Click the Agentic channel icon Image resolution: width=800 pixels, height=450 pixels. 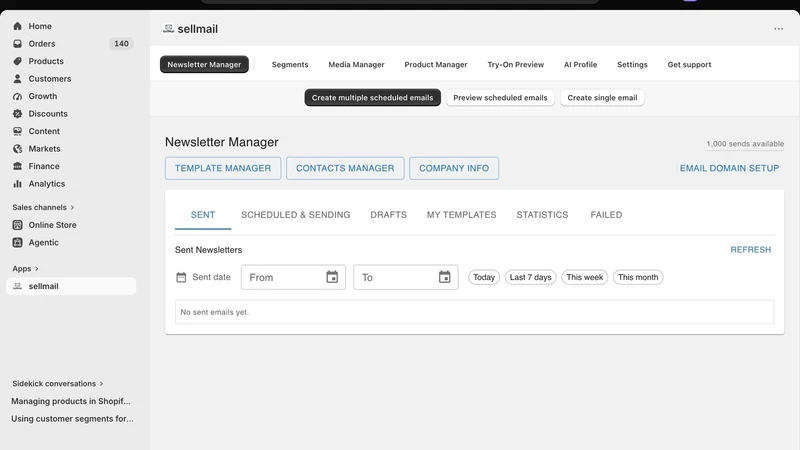click(x=17, y=242)
